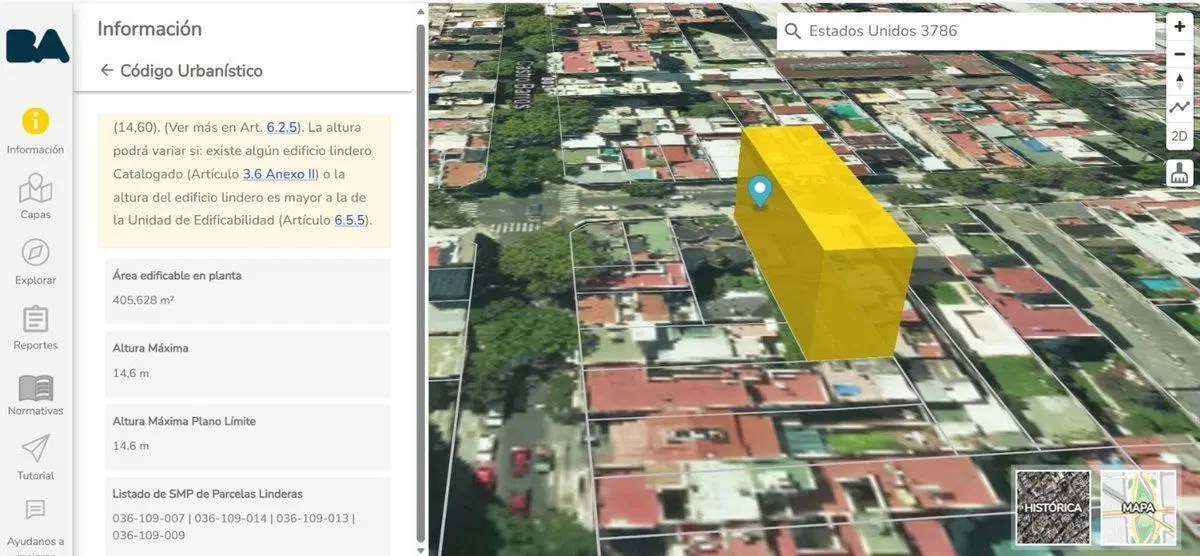Open the Artículo 6.5.5 link
1200x556 pixels.
[x=350, y=219]
